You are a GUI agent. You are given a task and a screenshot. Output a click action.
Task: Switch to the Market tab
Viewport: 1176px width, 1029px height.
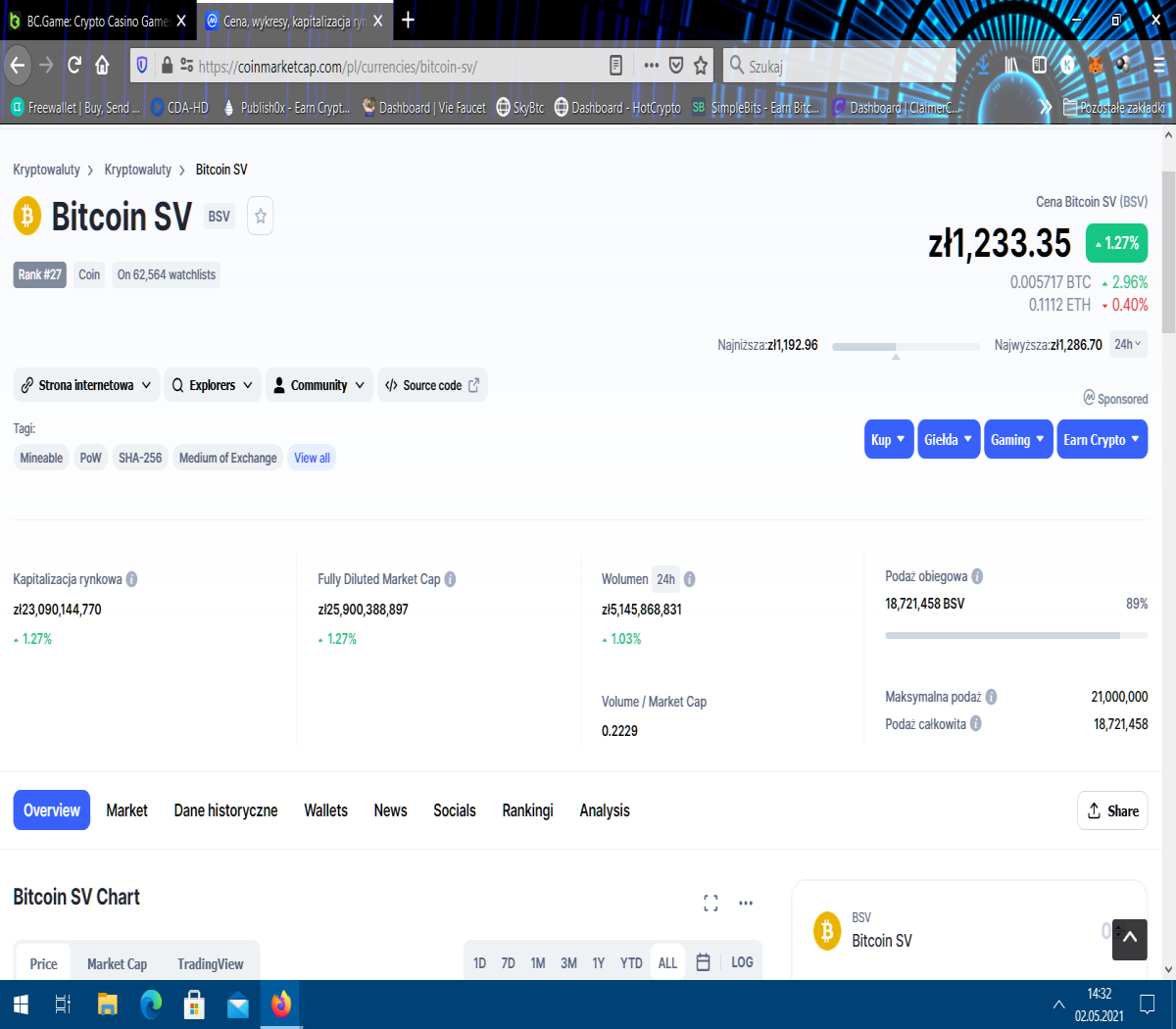coord(127,810)
